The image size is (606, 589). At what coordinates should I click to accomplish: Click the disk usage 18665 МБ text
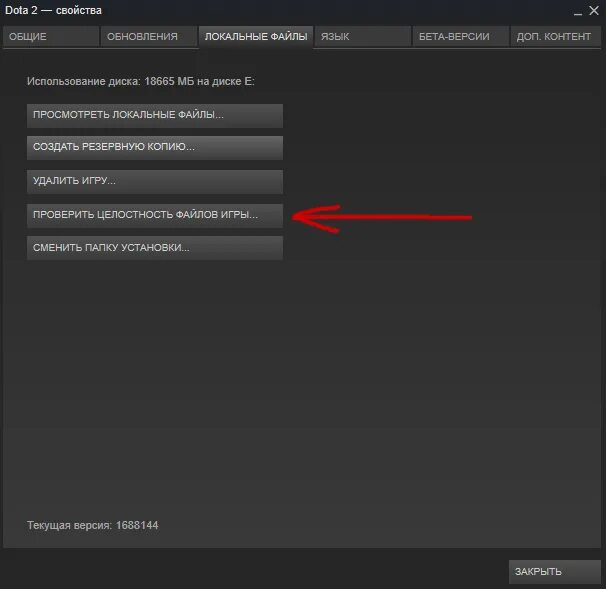[x=141, y=82]
